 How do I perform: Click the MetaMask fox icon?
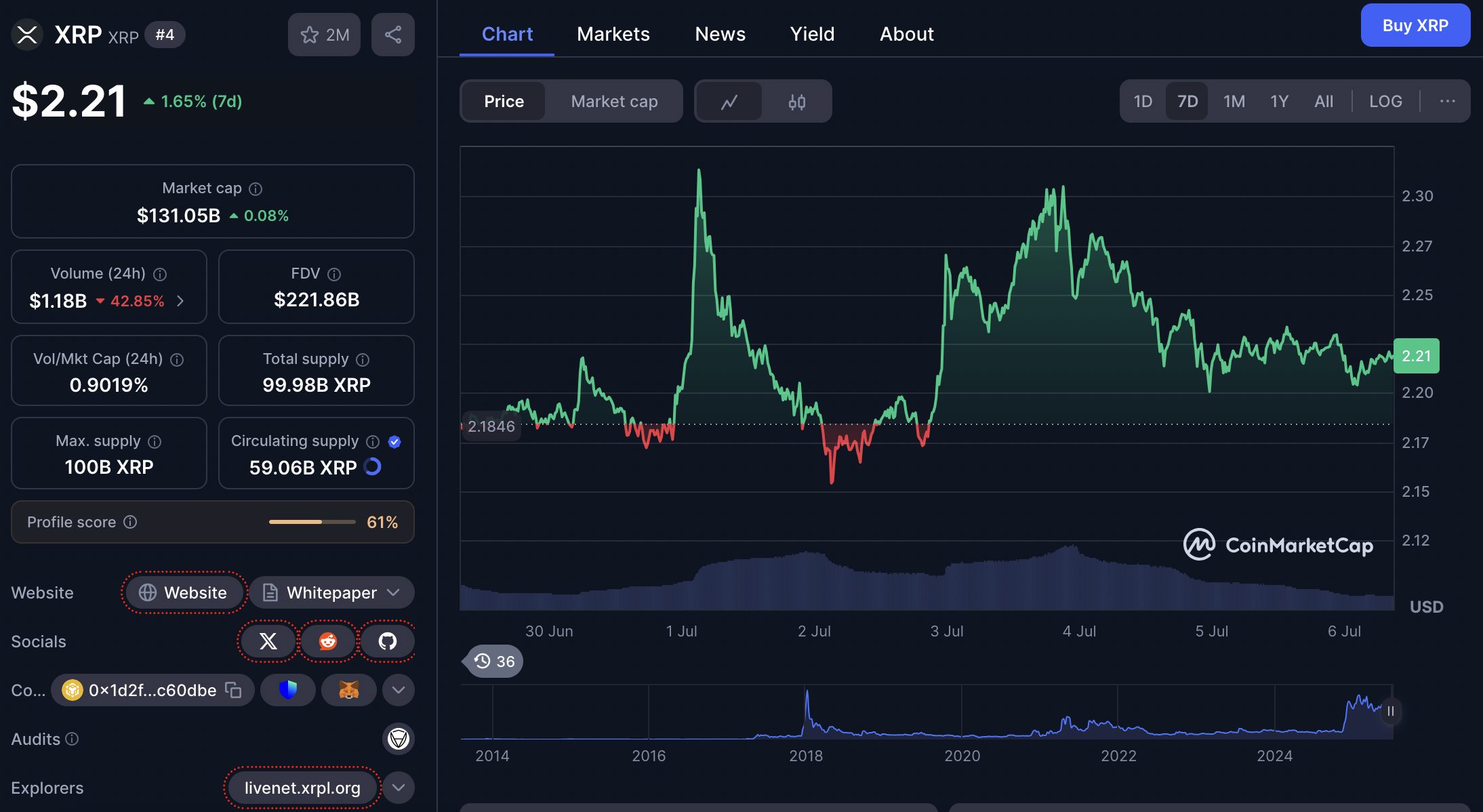(x=348, y=690)
